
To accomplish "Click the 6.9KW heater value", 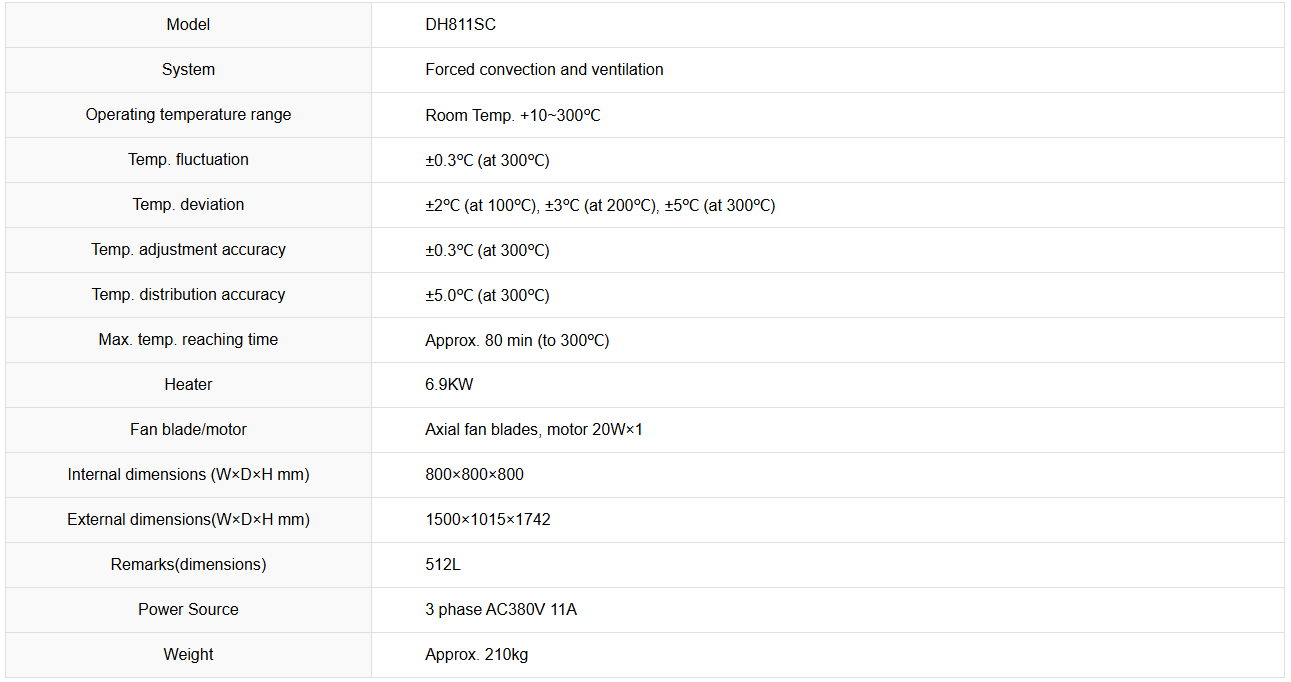I will click(449, 385).
